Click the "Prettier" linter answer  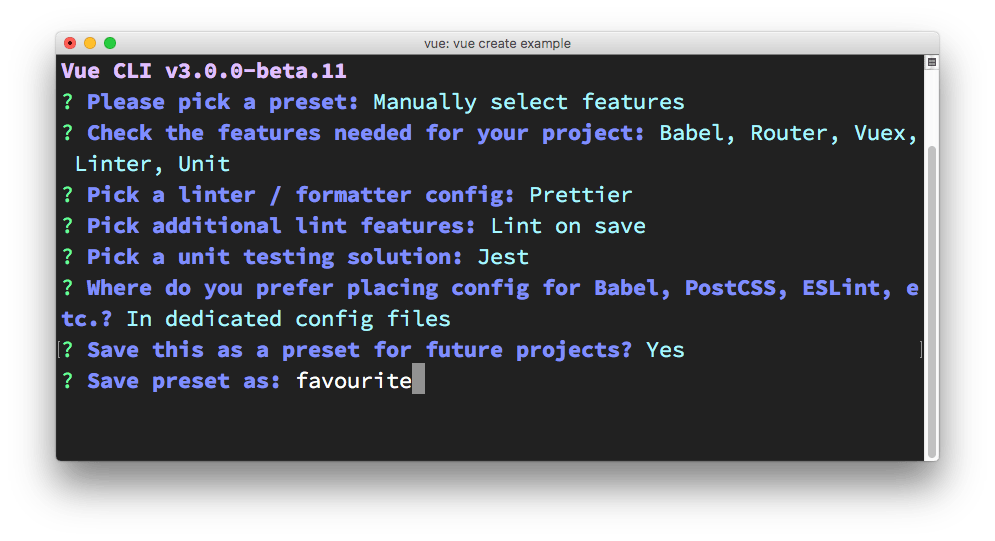[x=580, y=195]
